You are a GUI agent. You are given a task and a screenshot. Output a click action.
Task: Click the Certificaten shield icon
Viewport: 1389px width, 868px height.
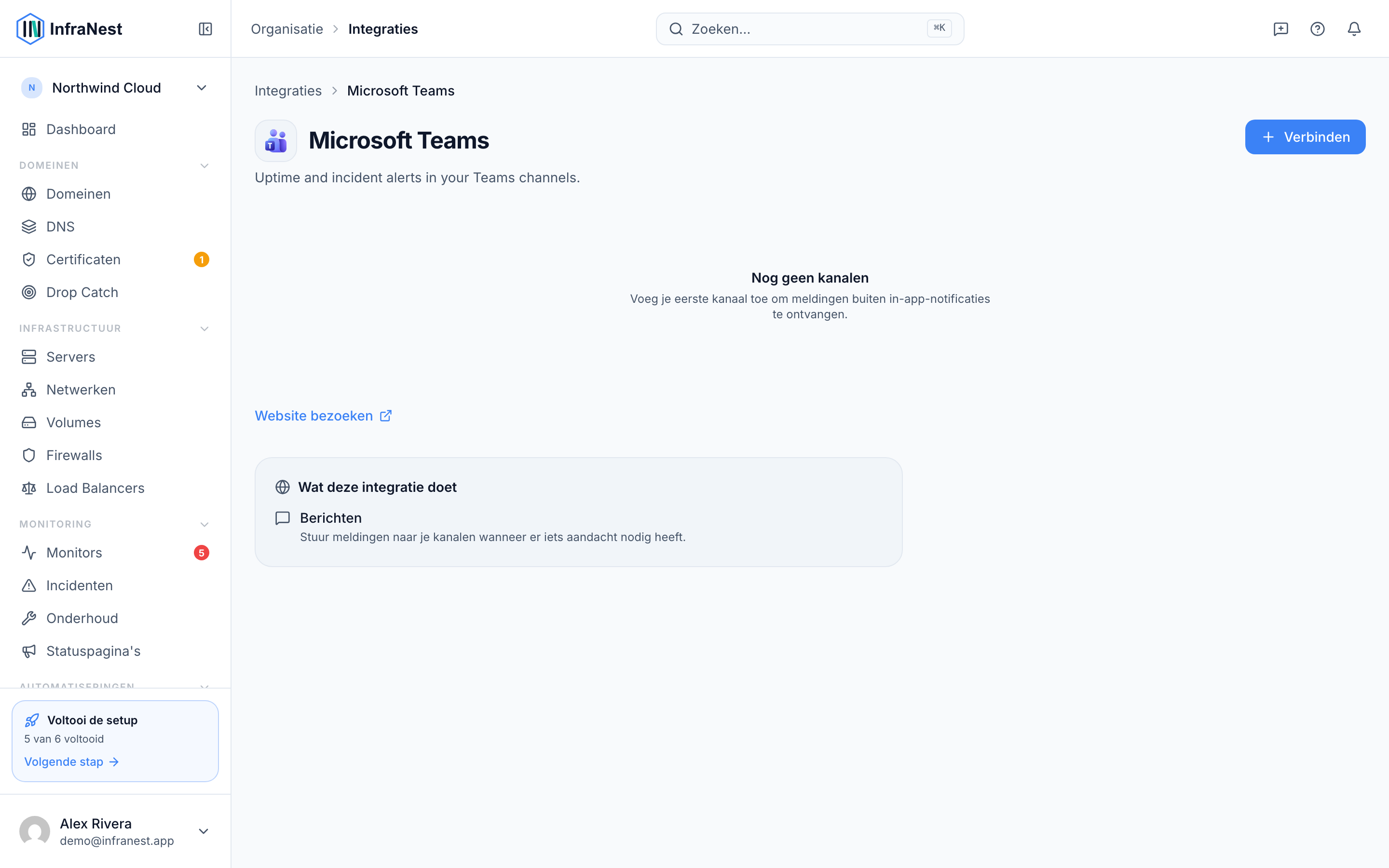coord(29,259)
